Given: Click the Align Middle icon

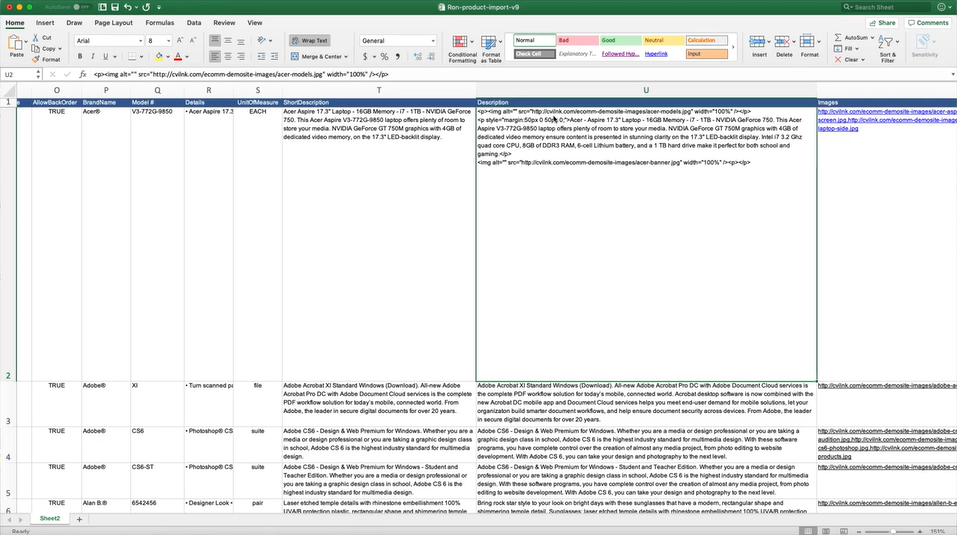Looking at the screenshot, I should click(x=228, y=40).
